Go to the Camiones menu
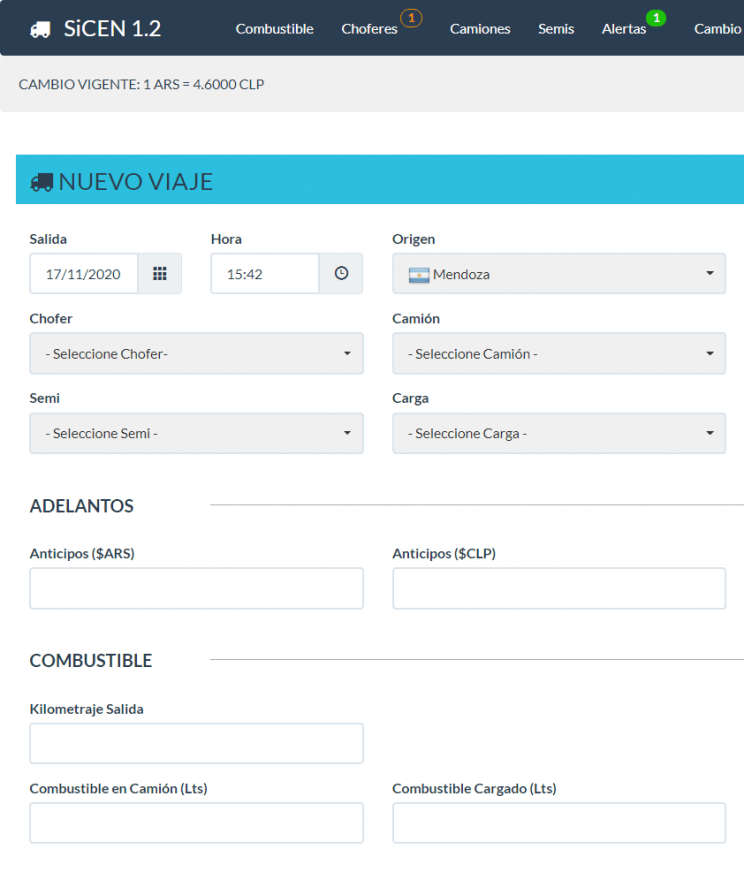744x872 pixels. click(480, 29)
